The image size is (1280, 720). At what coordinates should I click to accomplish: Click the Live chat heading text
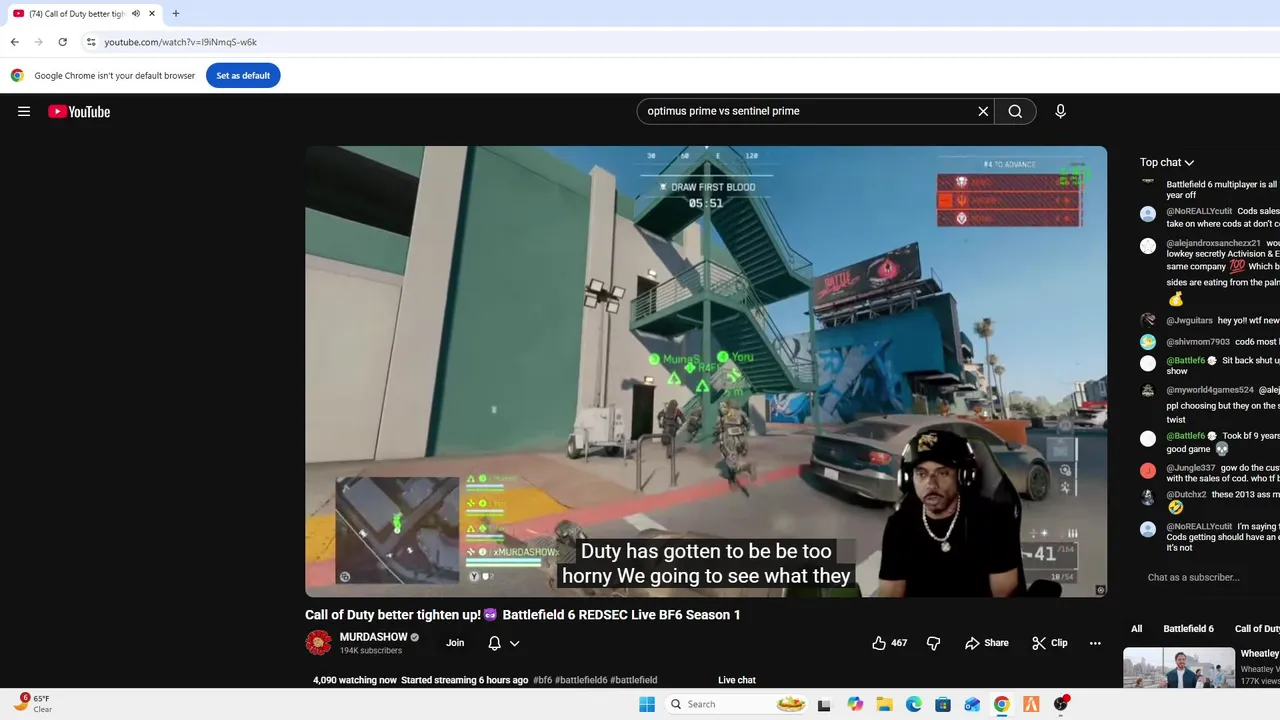coord(737,680)
